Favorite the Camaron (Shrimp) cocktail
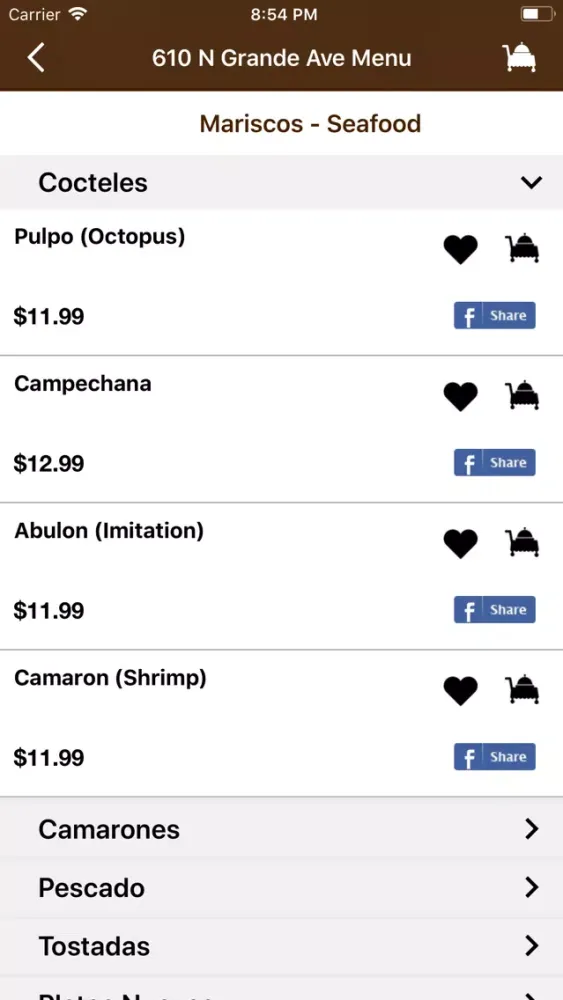Screen dimensions: 563x1000 pyautogui.click(x=460, y=691)
